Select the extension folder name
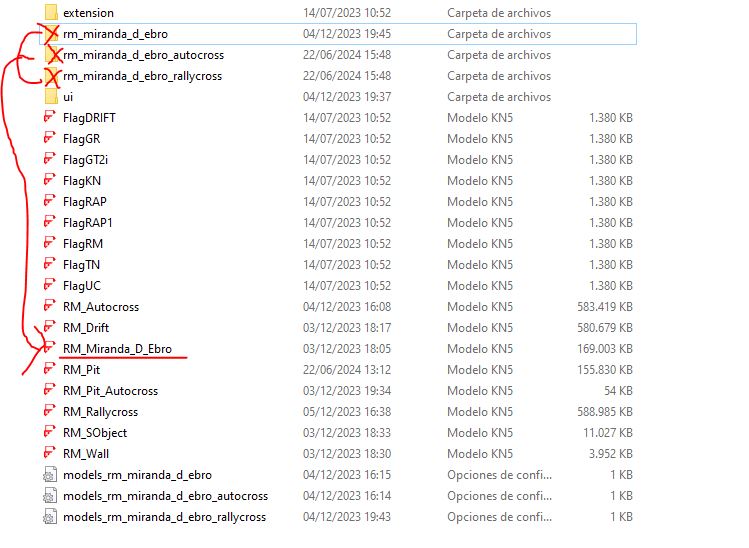The image size is (749, 548). pyautogui.click(x=88, y=13)
